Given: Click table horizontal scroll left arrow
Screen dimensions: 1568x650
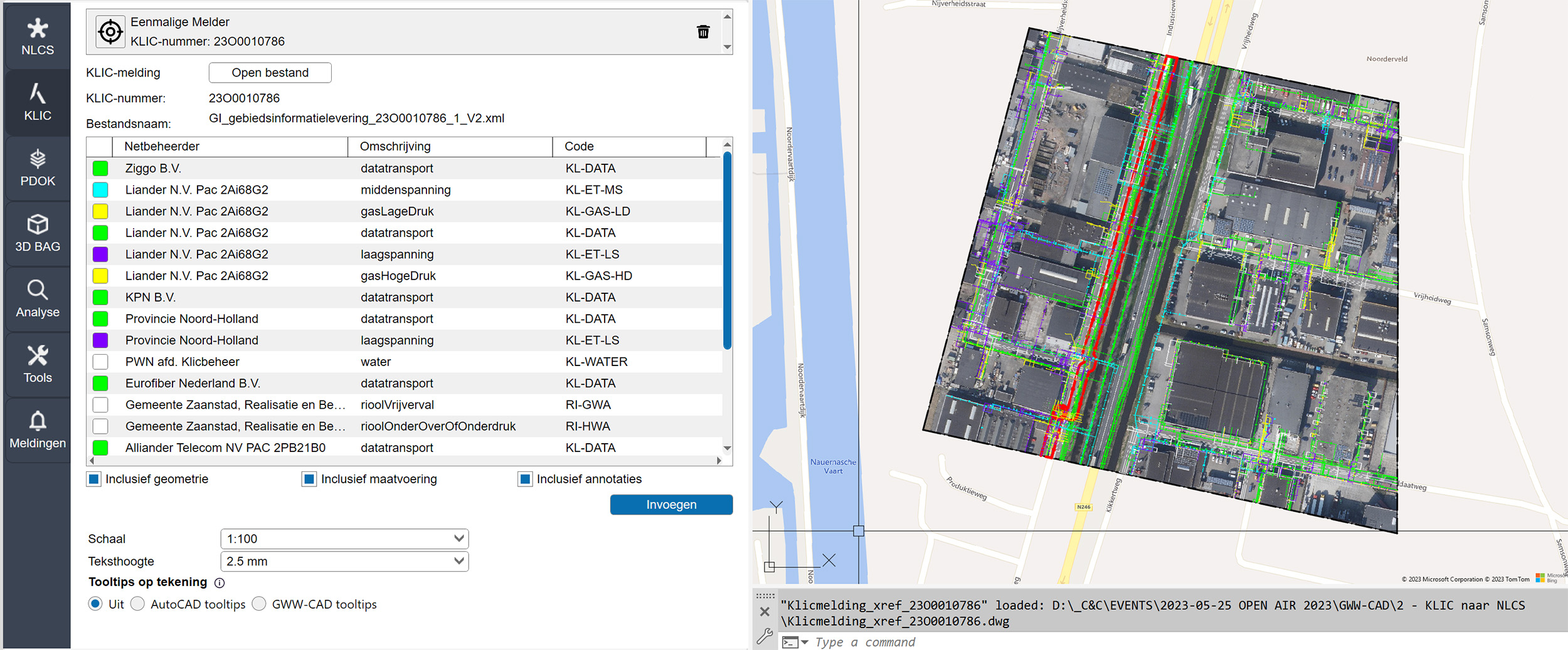Looking at the screenshot, I should (x=92, y=461).
